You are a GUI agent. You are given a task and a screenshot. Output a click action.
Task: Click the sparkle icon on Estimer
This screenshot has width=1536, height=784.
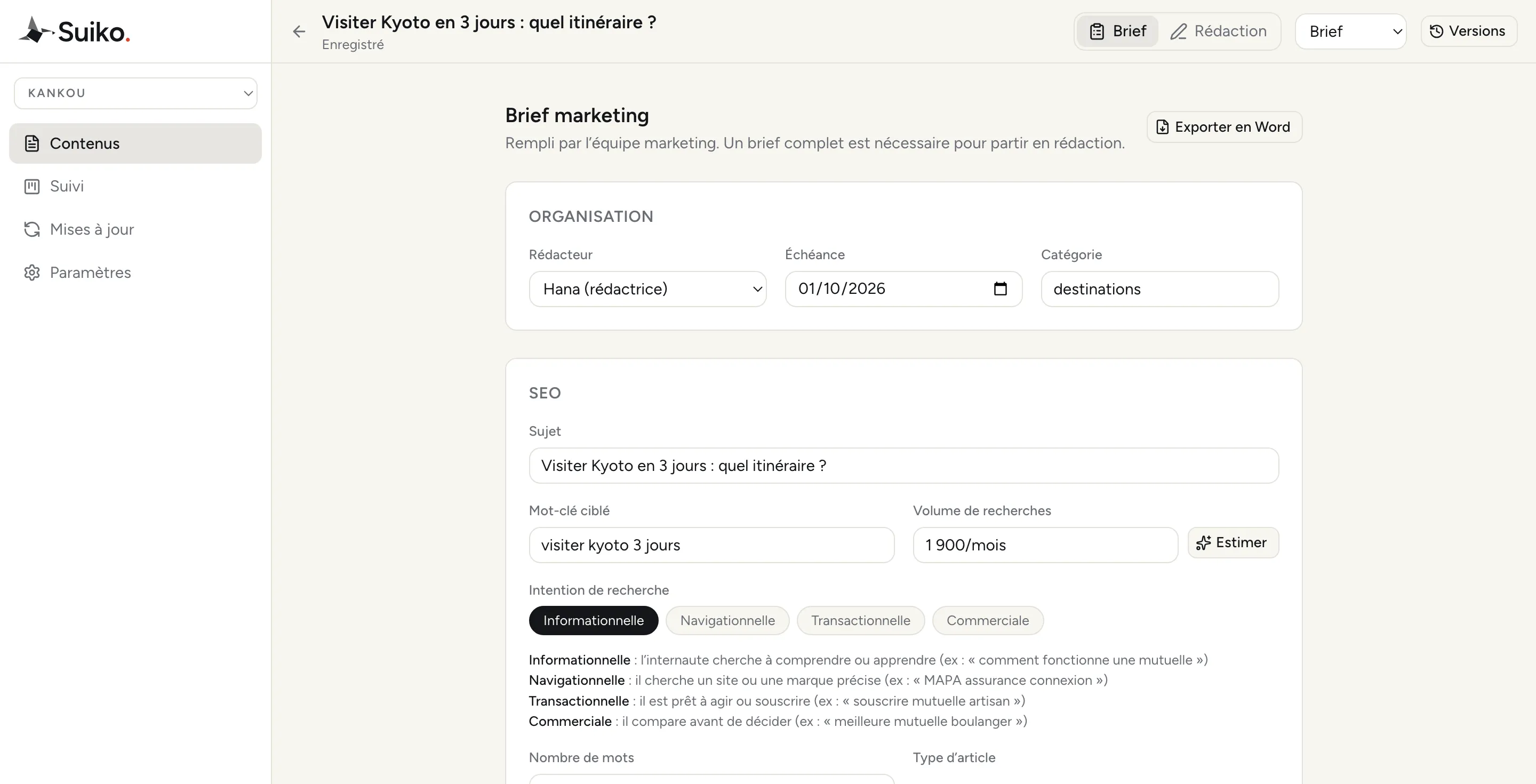point(1203,542)
